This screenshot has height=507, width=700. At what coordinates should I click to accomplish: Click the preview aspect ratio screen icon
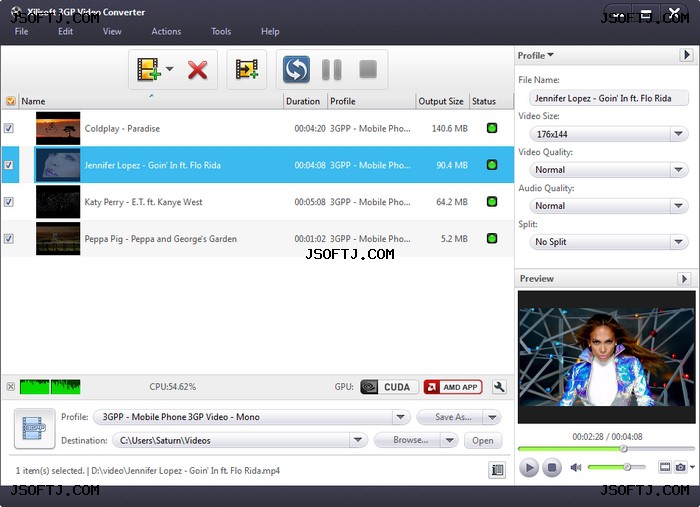click(665, 467)
